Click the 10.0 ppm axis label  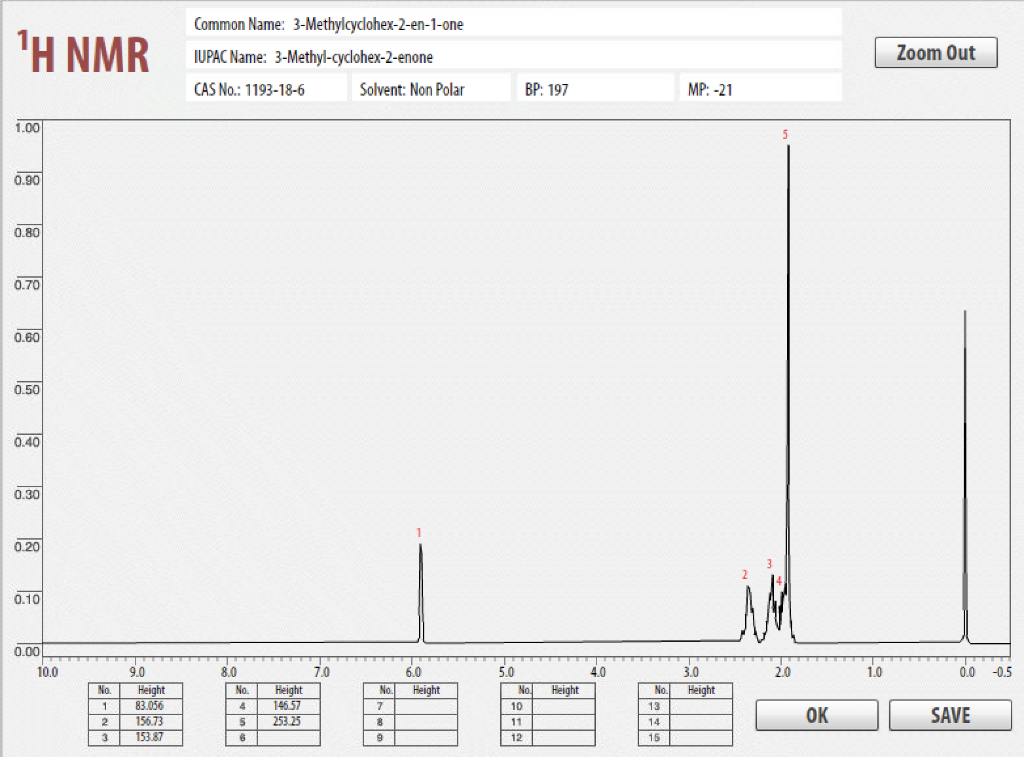[48, 673]
